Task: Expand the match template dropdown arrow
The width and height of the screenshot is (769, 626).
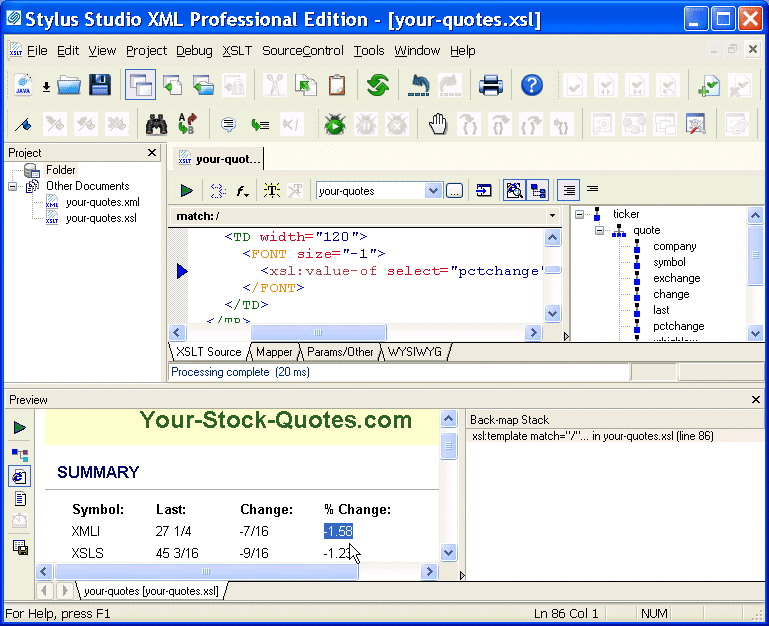Action: pos(553,216)
